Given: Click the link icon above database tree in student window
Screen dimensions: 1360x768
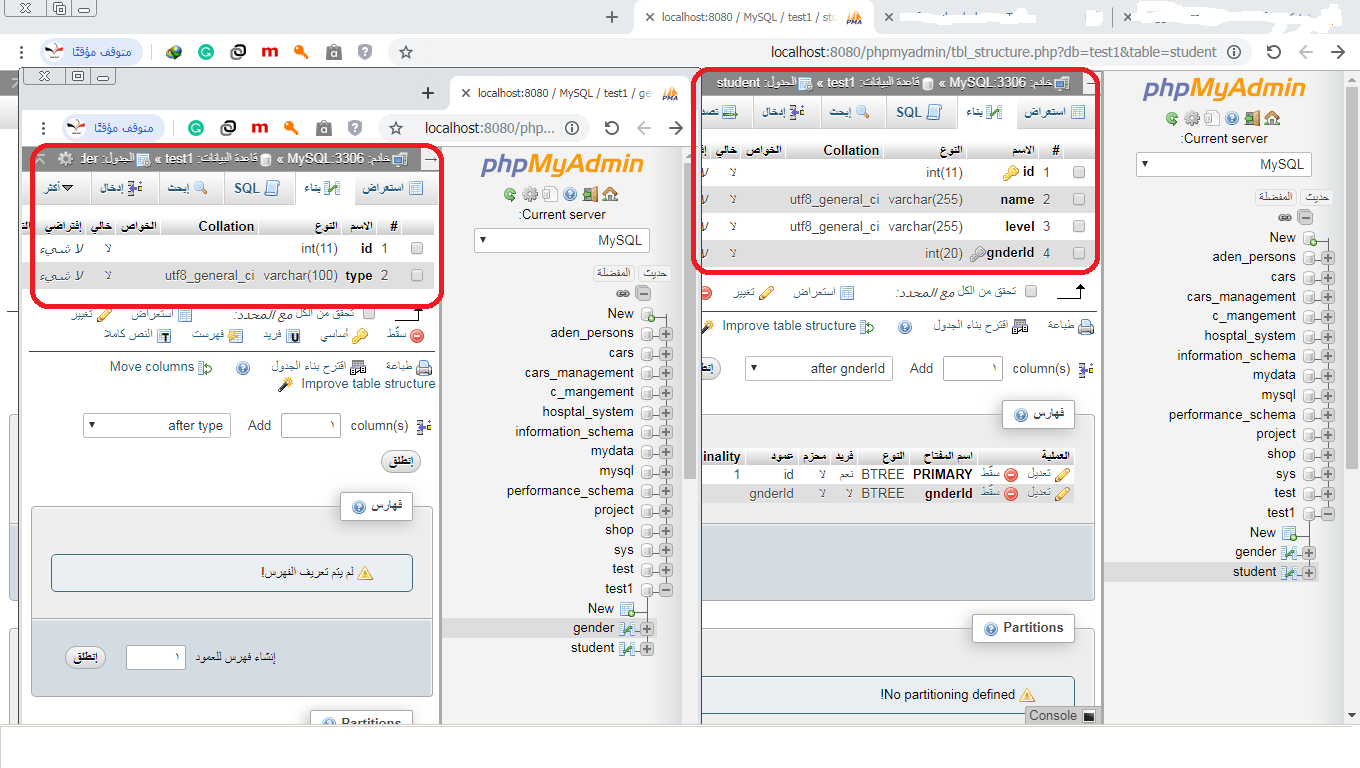Looking at the screenshot, I should (1285, 217).
